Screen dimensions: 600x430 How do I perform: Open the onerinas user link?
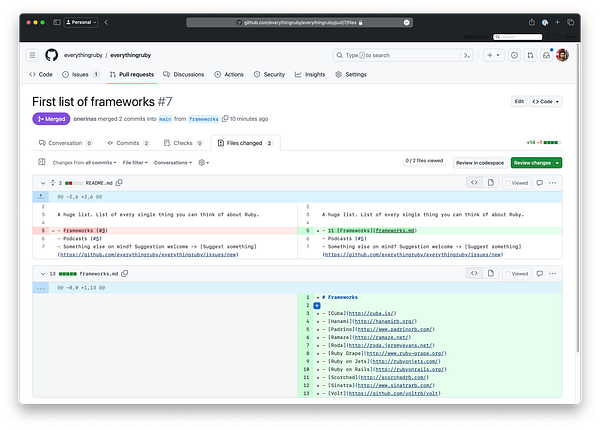[x=85, y=119]
